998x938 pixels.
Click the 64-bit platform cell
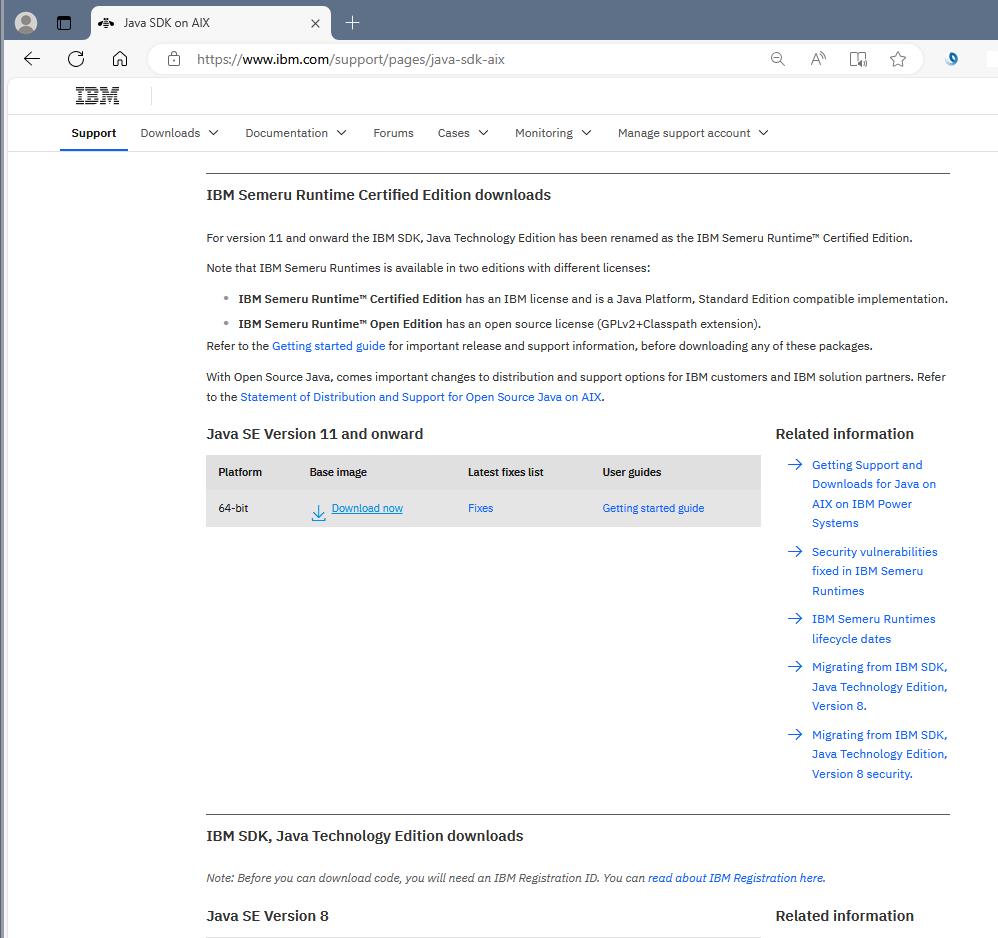(x=234, y=508)
